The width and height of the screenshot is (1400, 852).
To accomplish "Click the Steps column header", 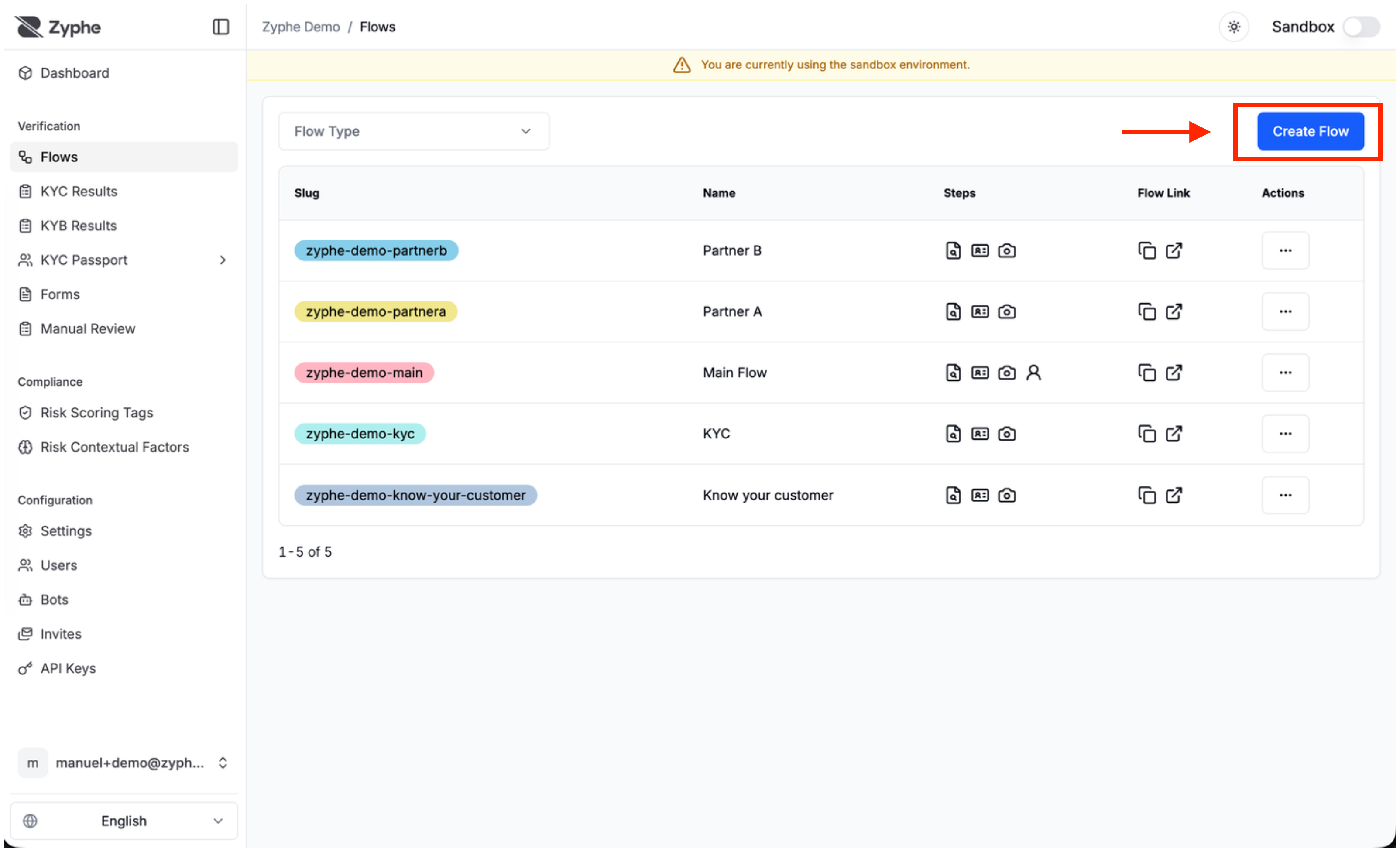I will [x=959, y=193].
